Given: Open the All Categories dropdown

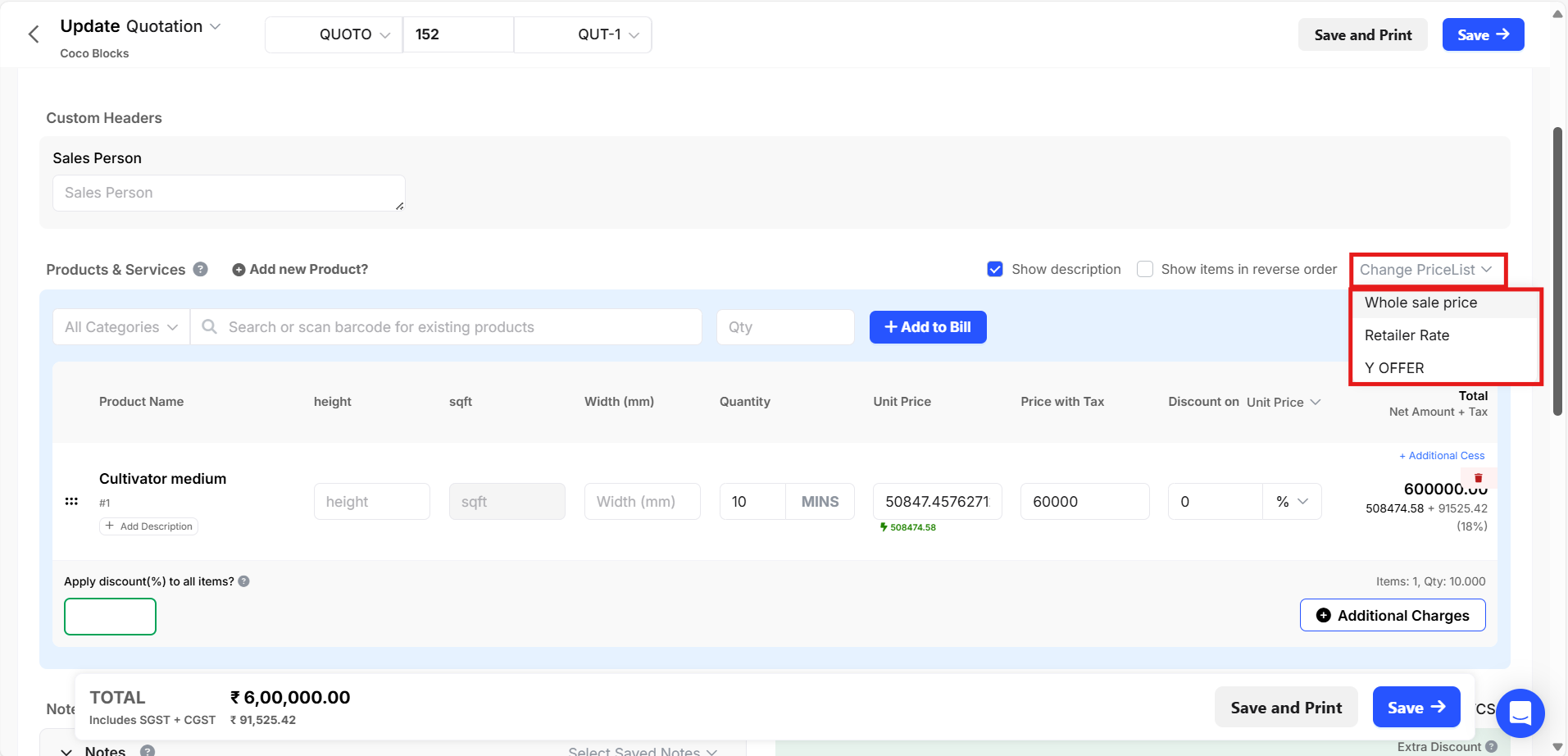Looking at the screenshot, I should [121, 327].
